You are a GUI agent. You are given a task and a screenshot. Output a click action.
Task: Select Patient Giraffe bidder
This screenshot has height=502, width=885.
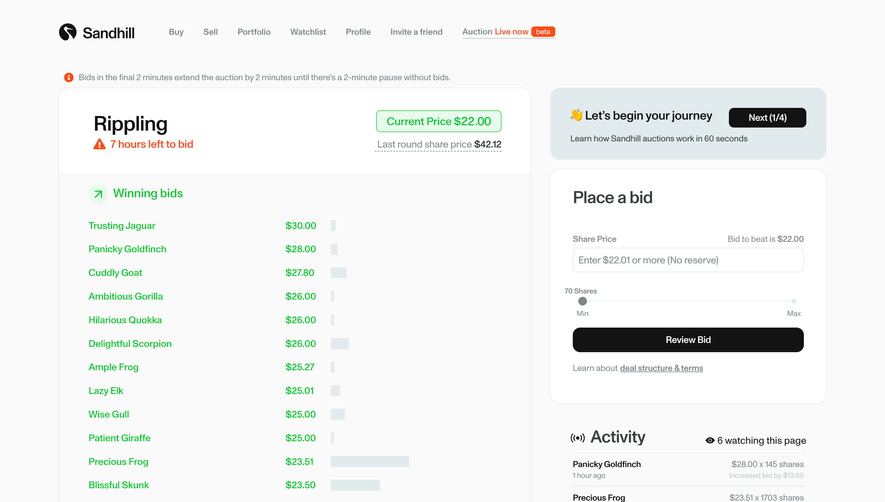point(120,438)
